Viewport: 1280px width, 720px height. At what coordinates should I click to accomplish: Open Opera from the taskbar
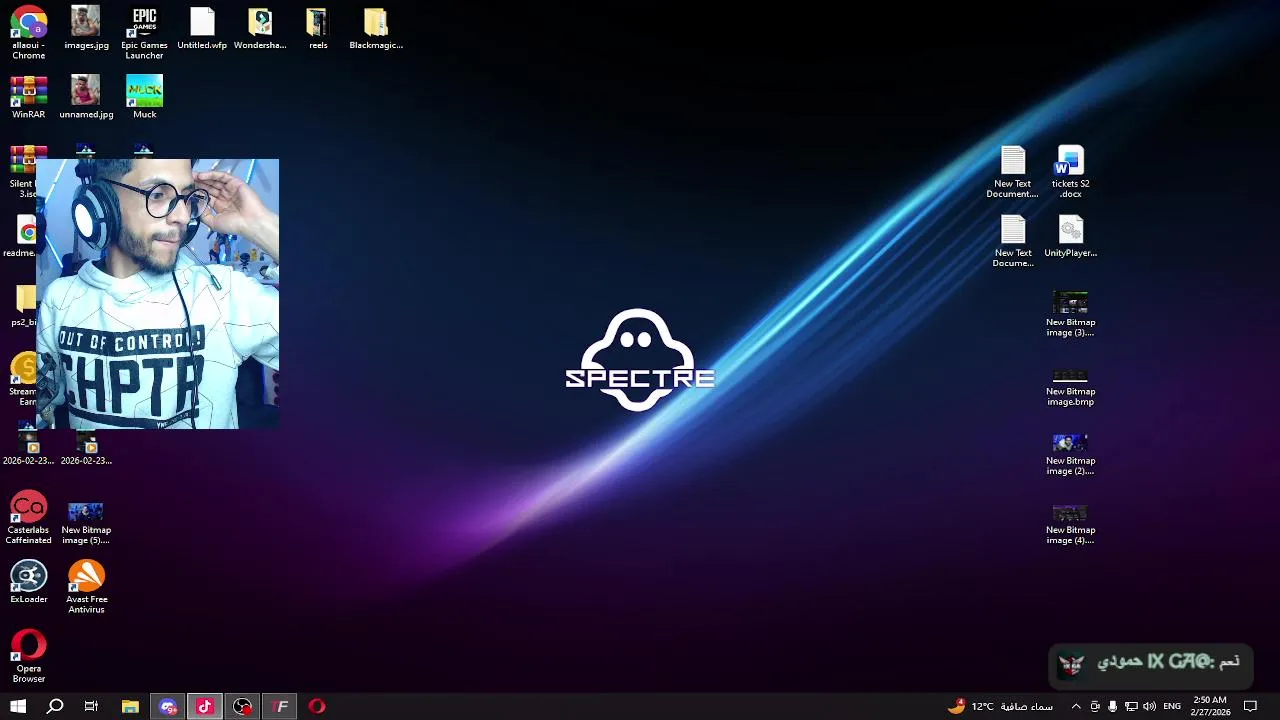tap(317, 706)
